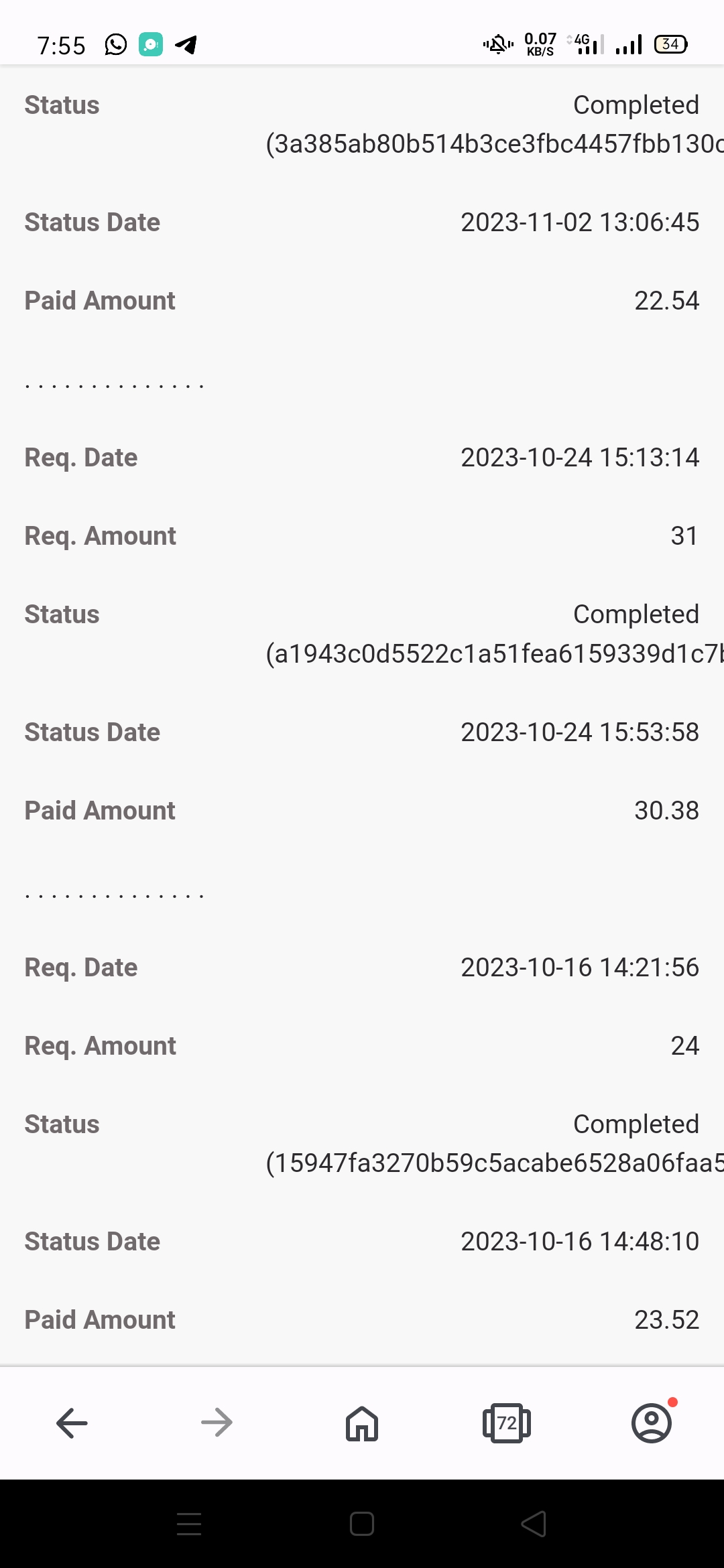Tap the Telegram notification icon
Viewport: 724px width, 1568px height.
pyautogui.click(x=186, y=45)
